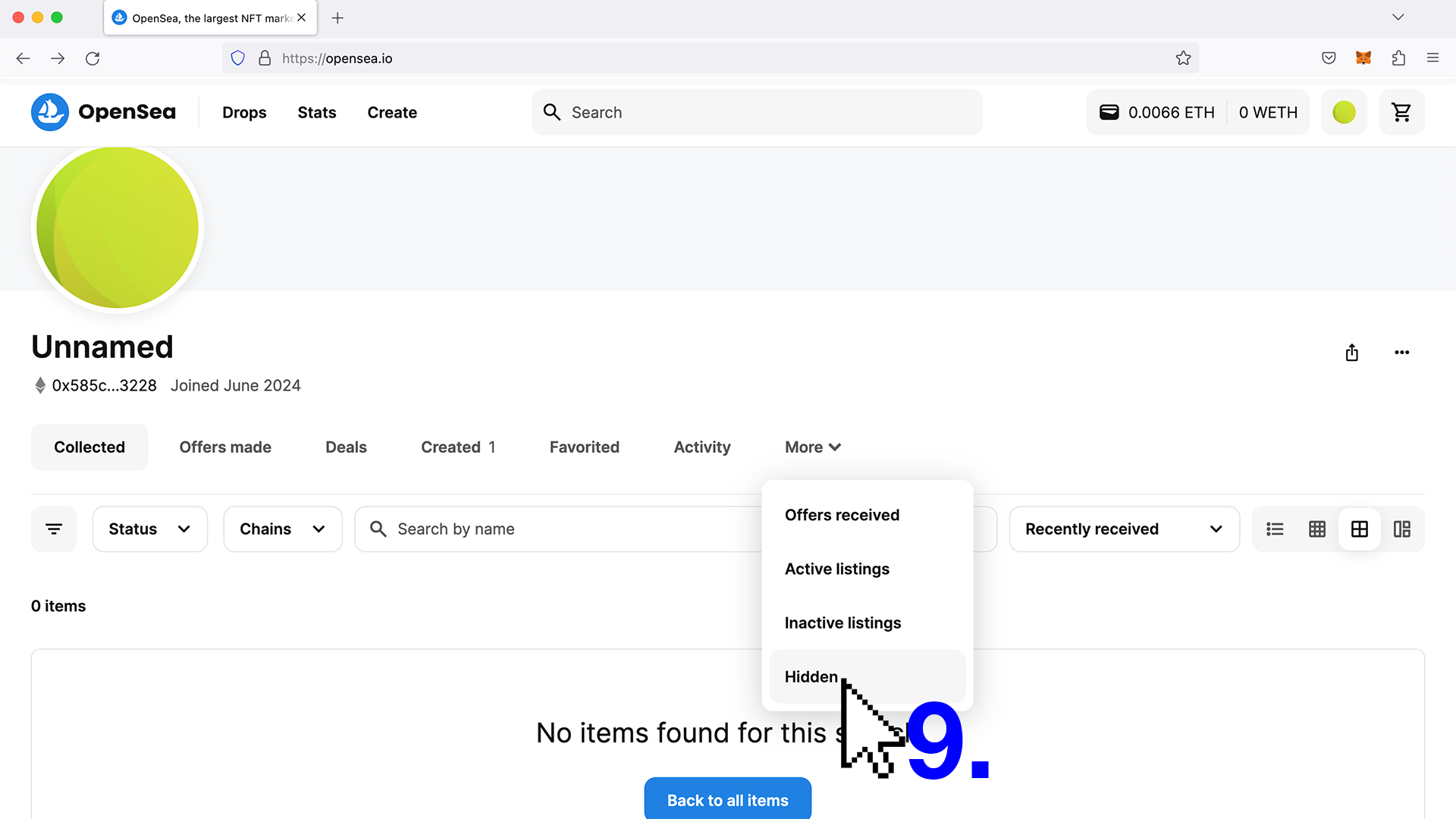Select Offers received from More menu

click(867, 515)
